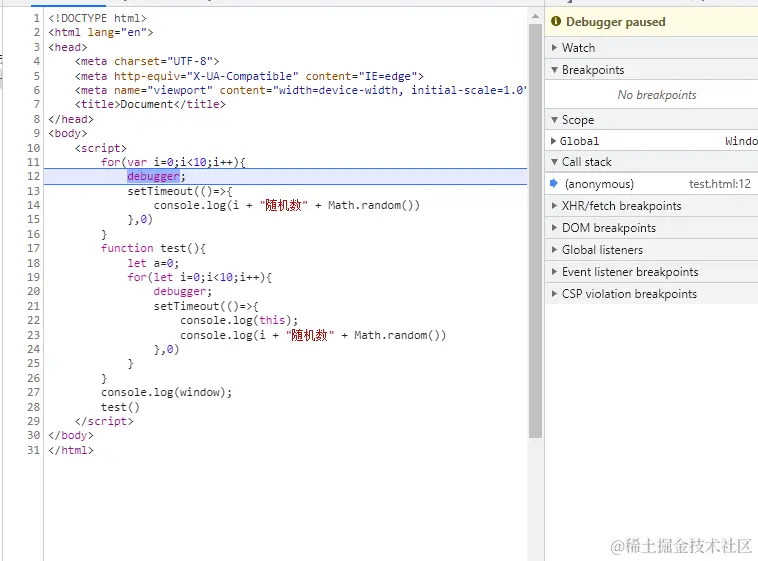
Task: Expand XHR/fetch breakpoints section
Action: (651, 206)
